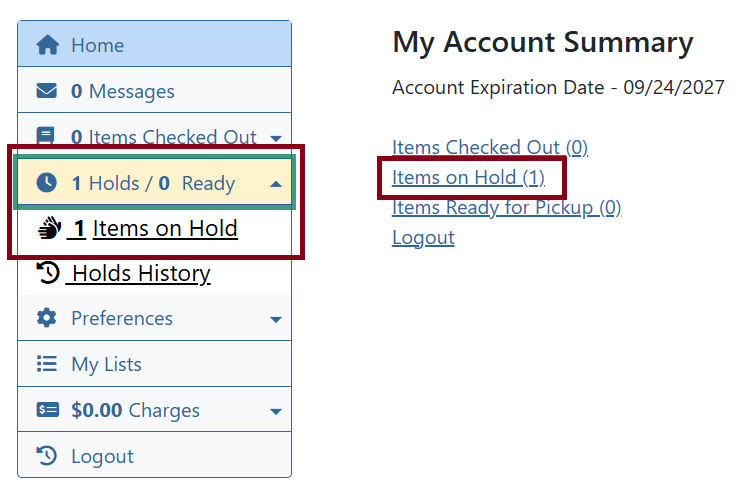Expand the Items Checked Out dropdown arrow
This screenshot has width=756, height=491.
tap(276, 138)
